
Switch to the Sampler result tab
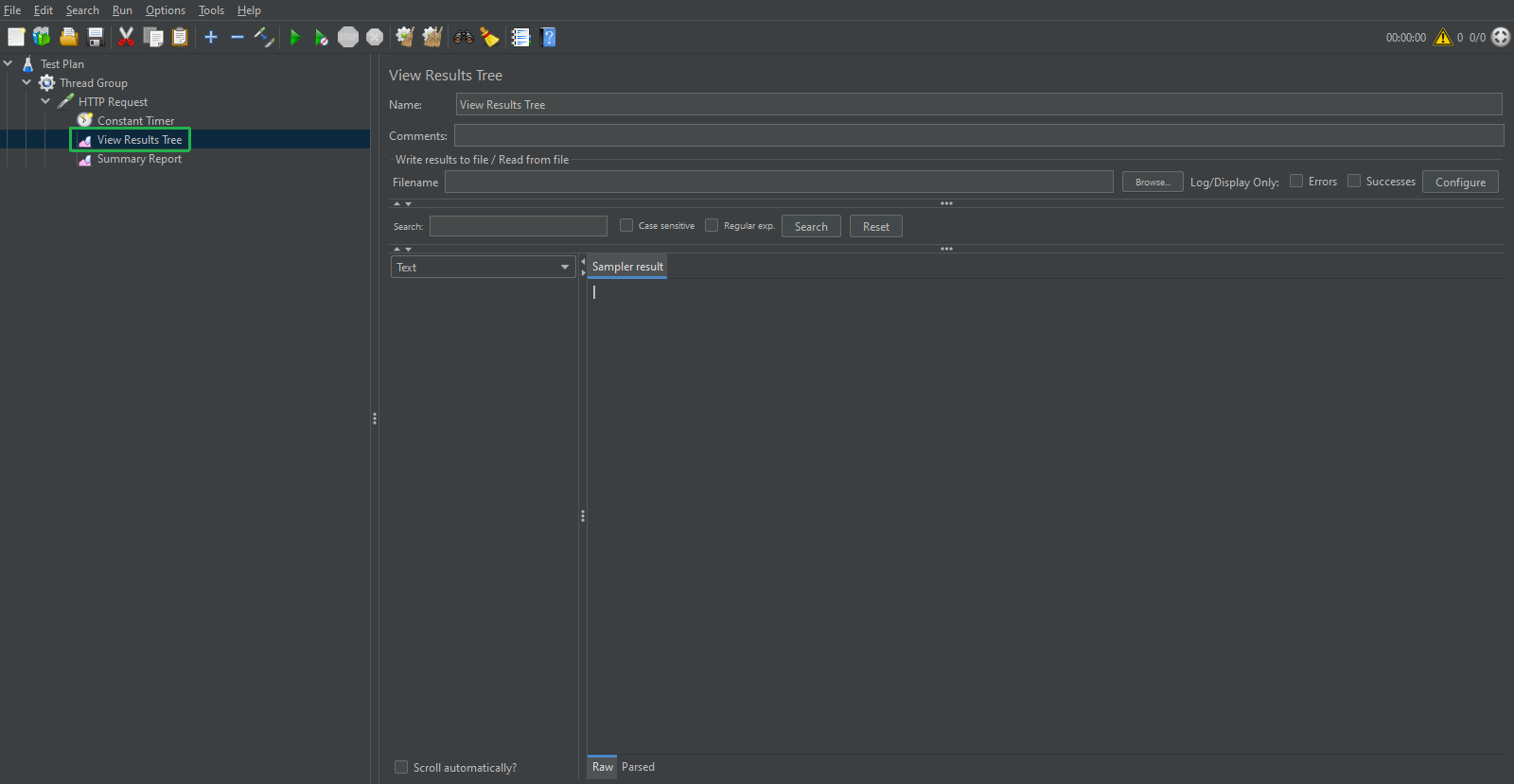[627, 267]
